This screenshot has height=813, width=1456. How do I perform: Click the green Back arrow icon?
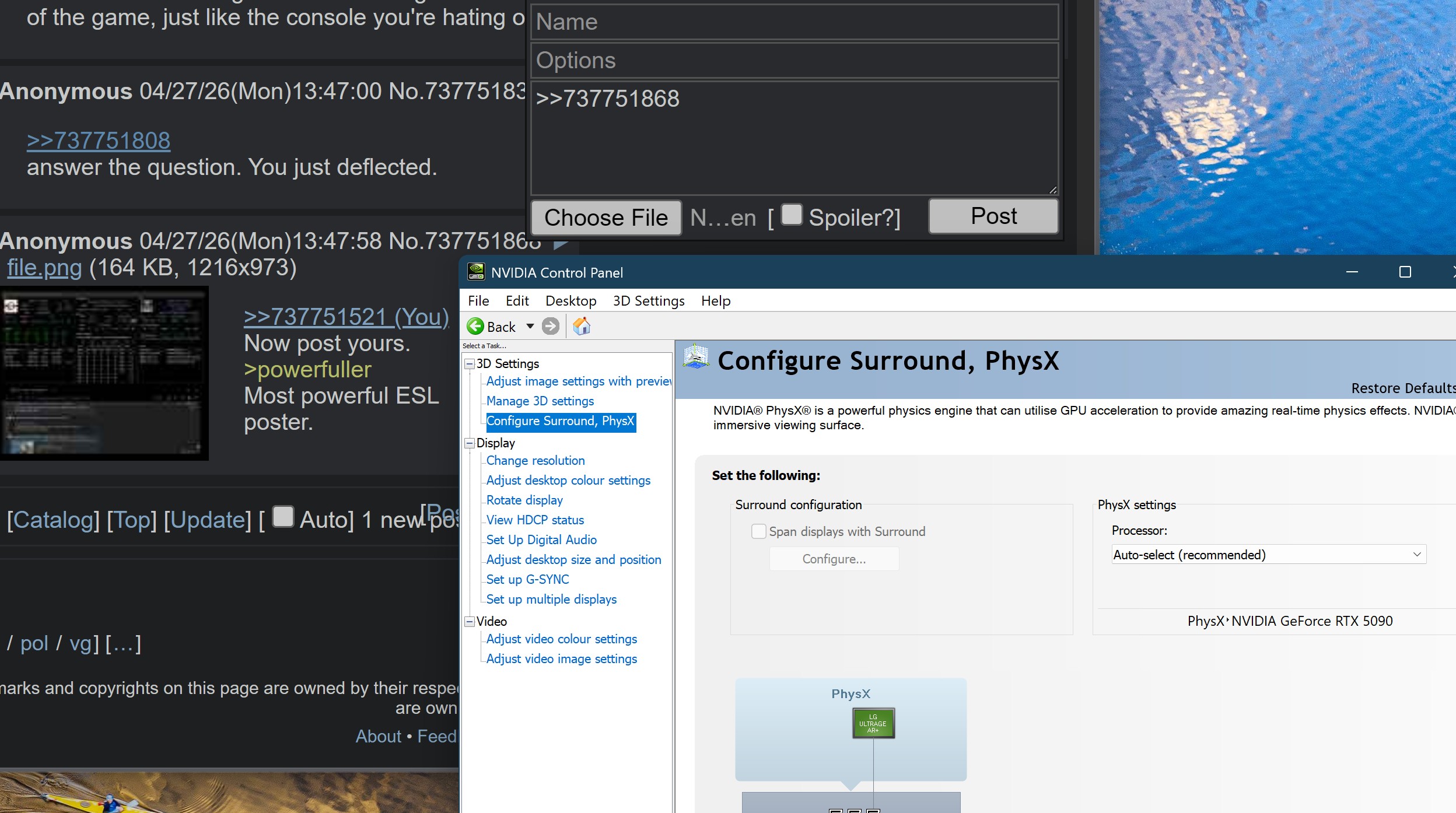point(475,327)
